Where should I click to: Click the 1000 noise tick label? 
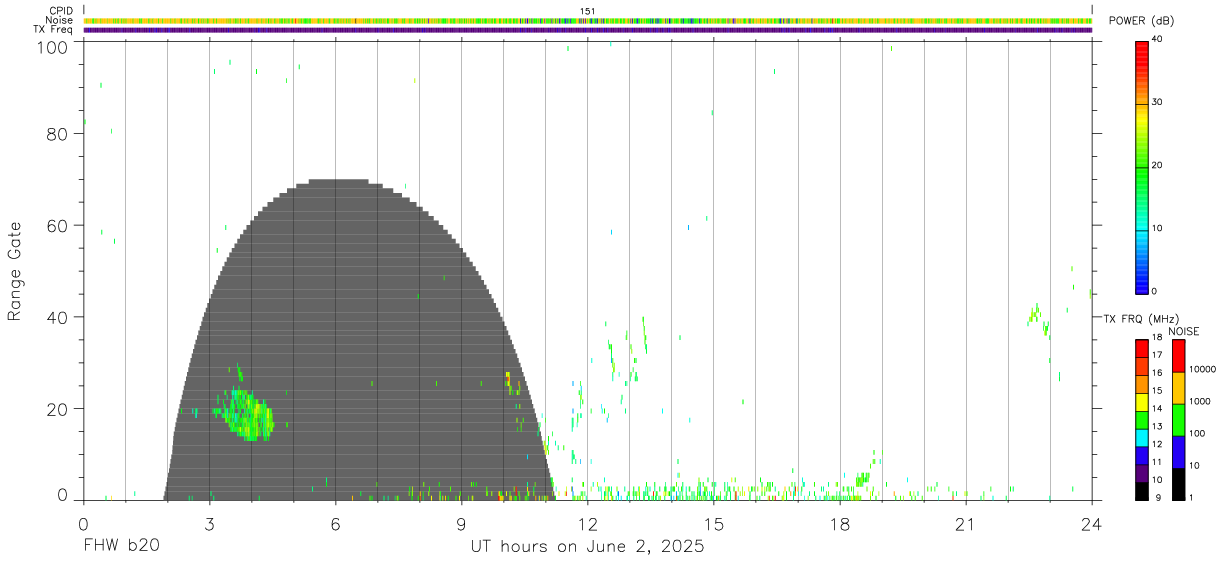[x=1201, y=401]
